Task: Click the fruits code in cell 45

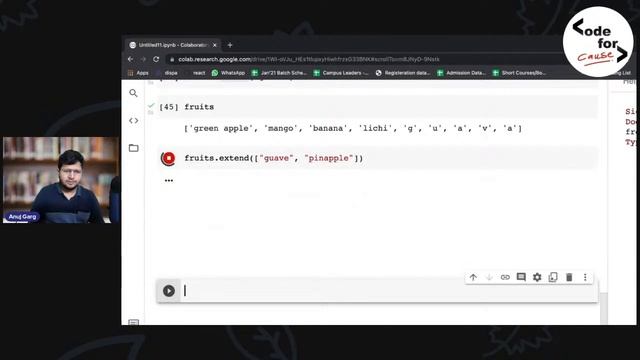Action: (x=199, y=107)
